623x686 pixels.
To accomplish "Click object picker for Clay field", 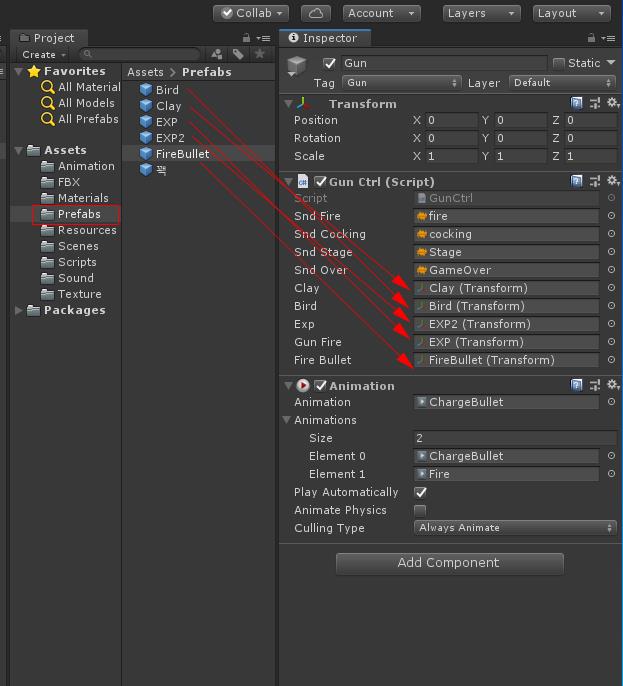I will coord(611,287).
